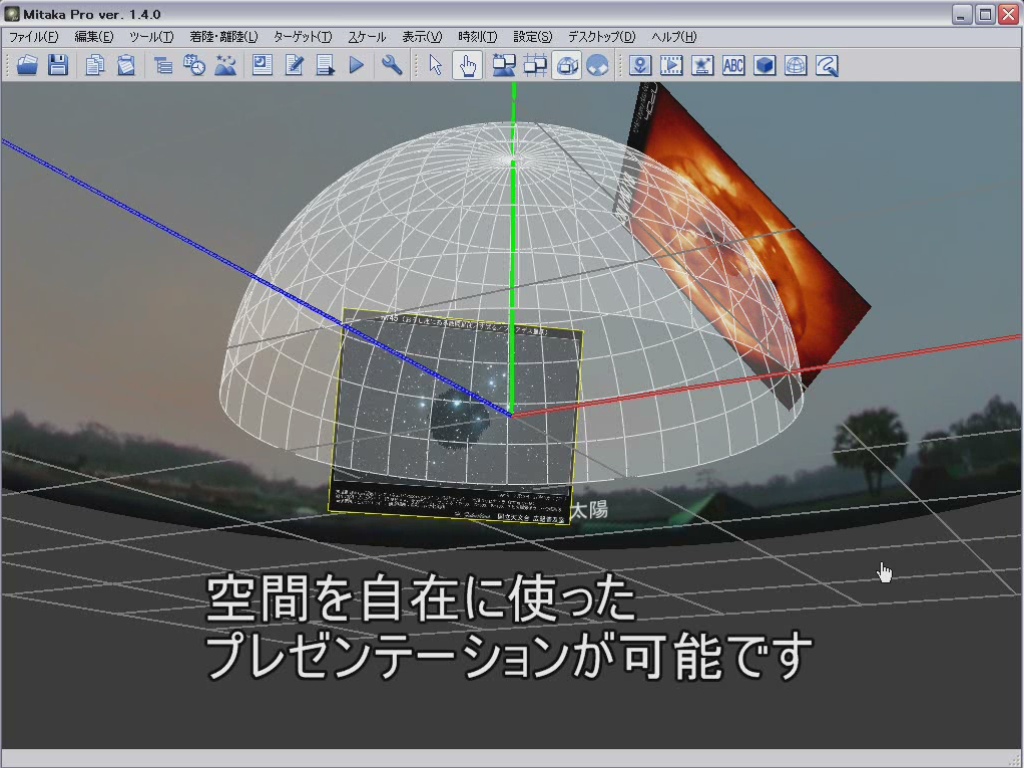The width and height of the screenshot is (1024, 768).
Task: Click the moon page screen icon
Action: 262,65
